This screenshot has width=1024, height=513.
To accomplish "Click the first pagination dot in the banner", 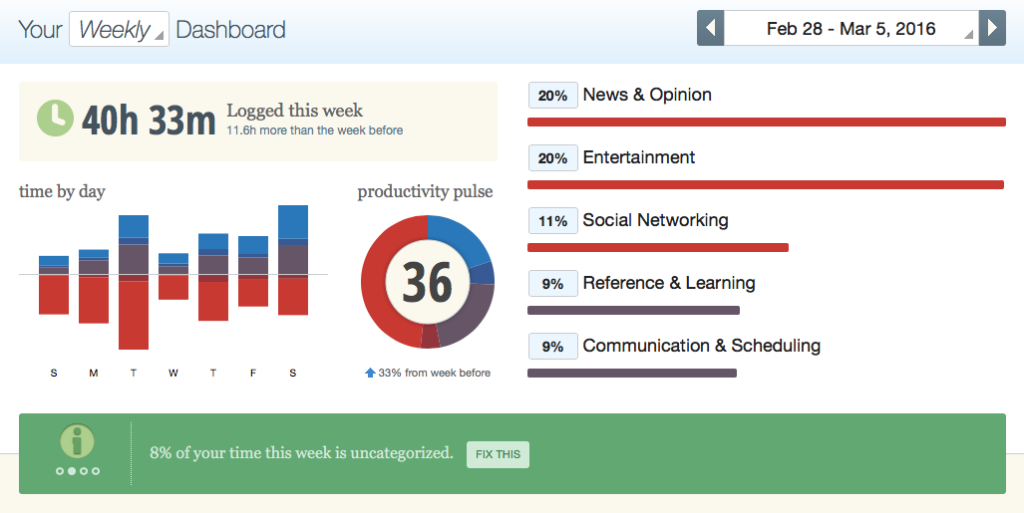I will click(x=60, y=471).
